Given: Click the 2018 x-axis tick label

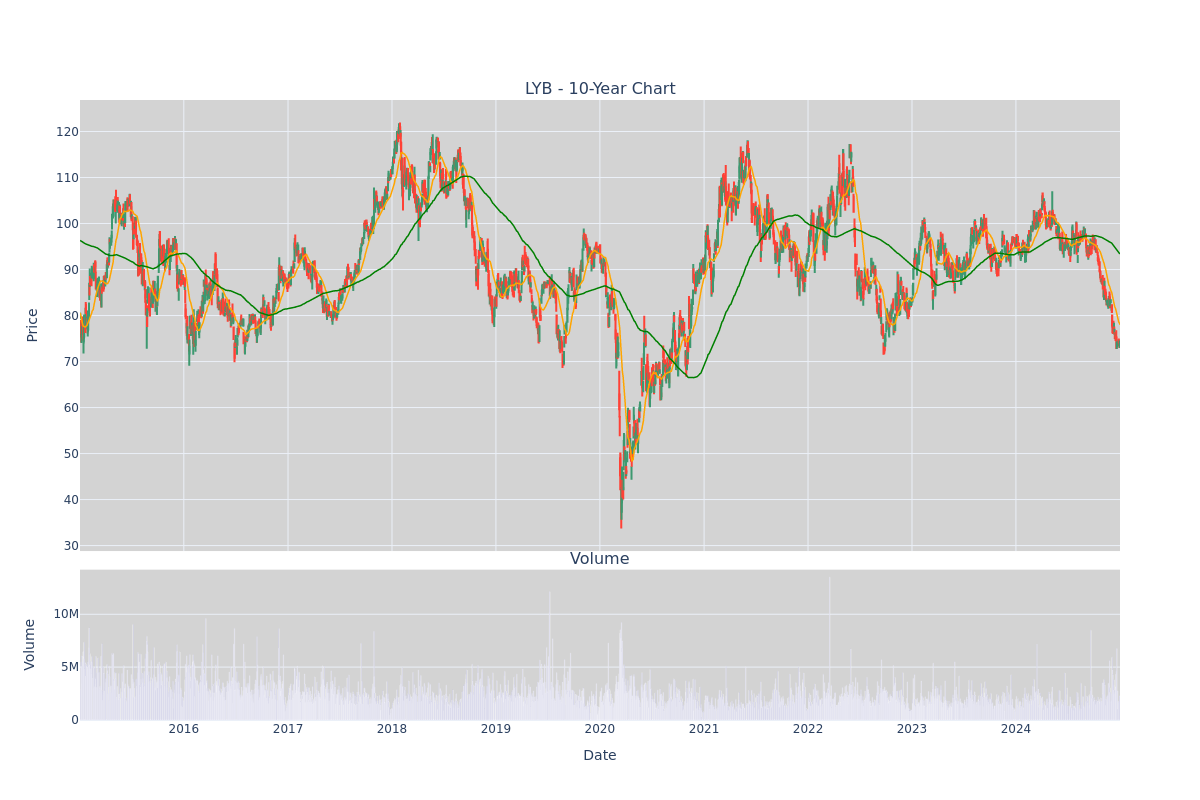Looking at the screenshot, I should (392, 729).
